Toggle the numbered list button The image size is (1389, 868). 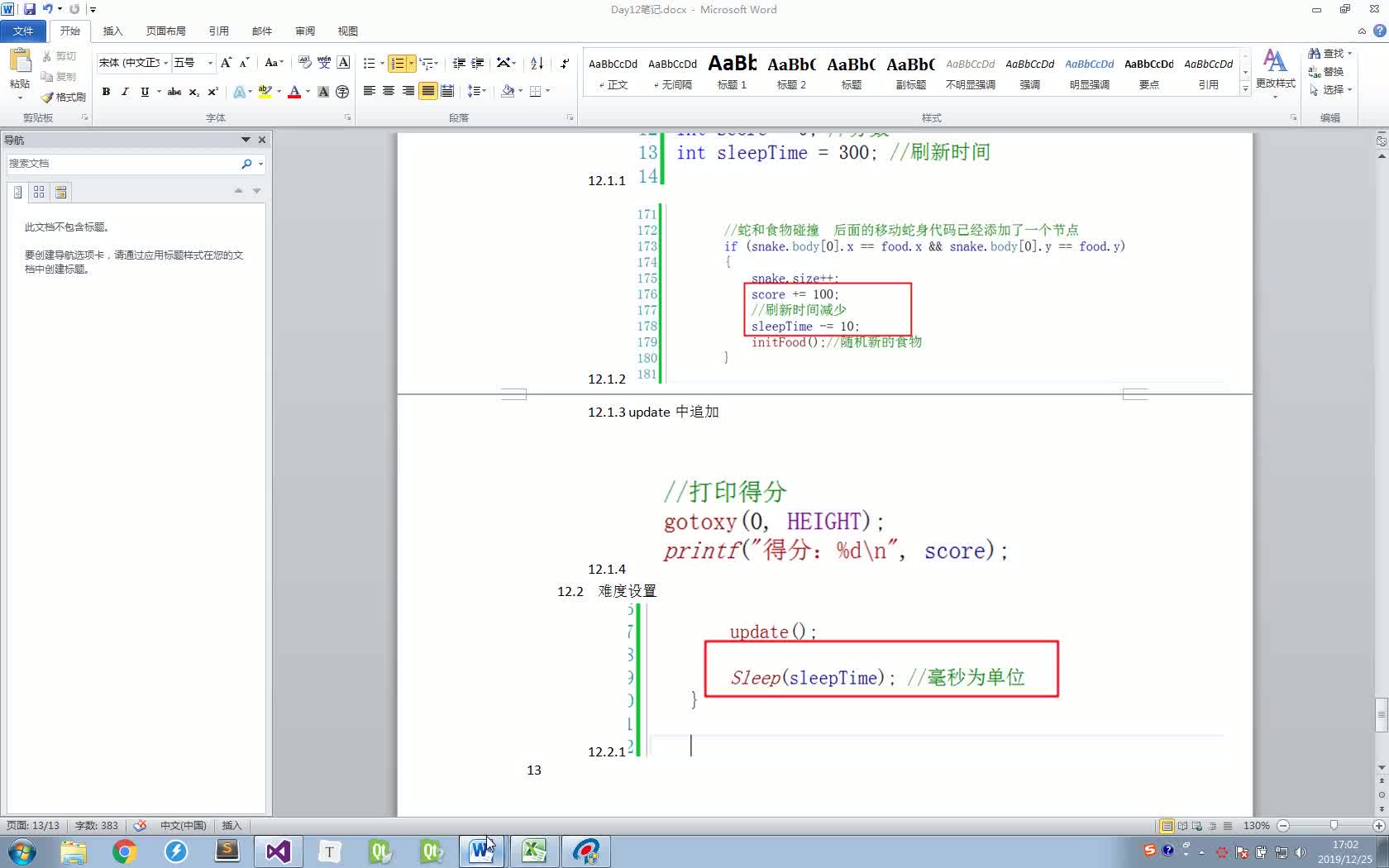(x=398, y=63)
